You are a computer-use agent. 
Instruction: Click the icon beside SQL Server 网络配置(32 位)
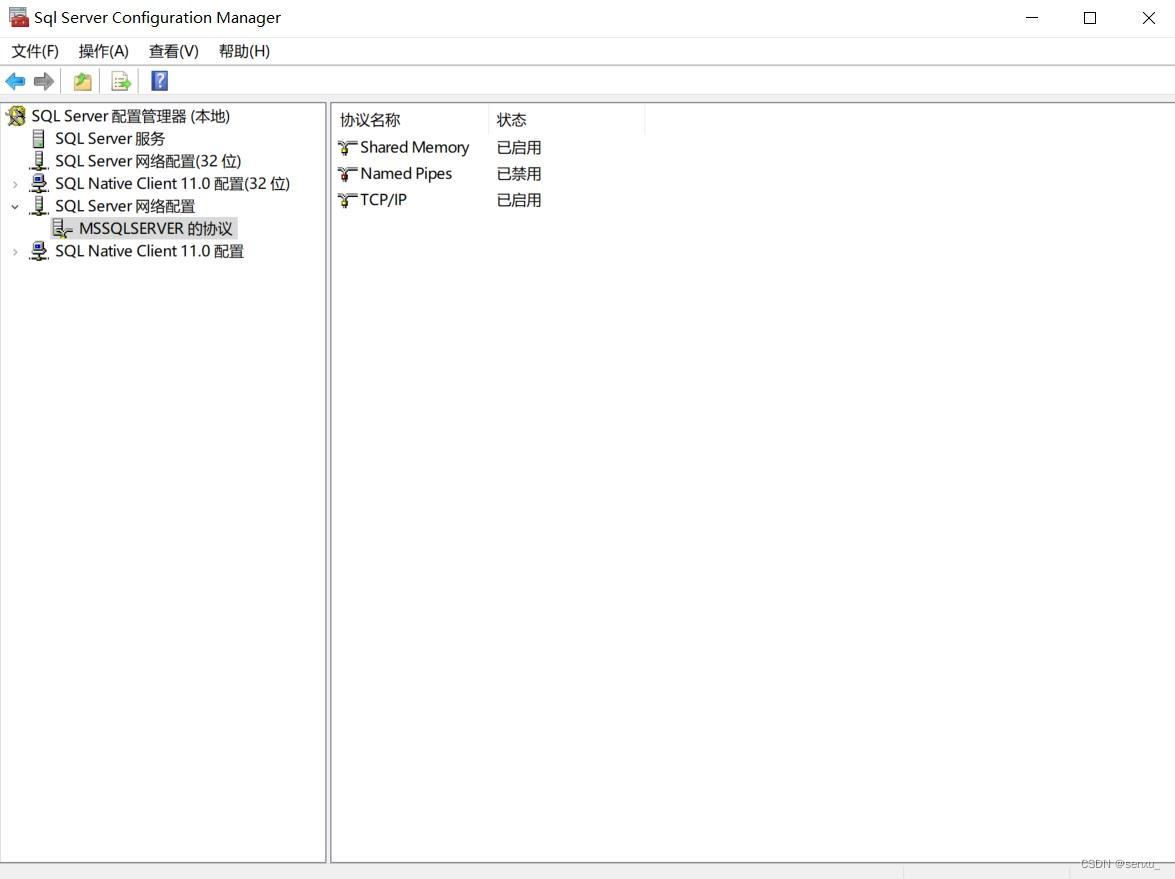(38, 161)
